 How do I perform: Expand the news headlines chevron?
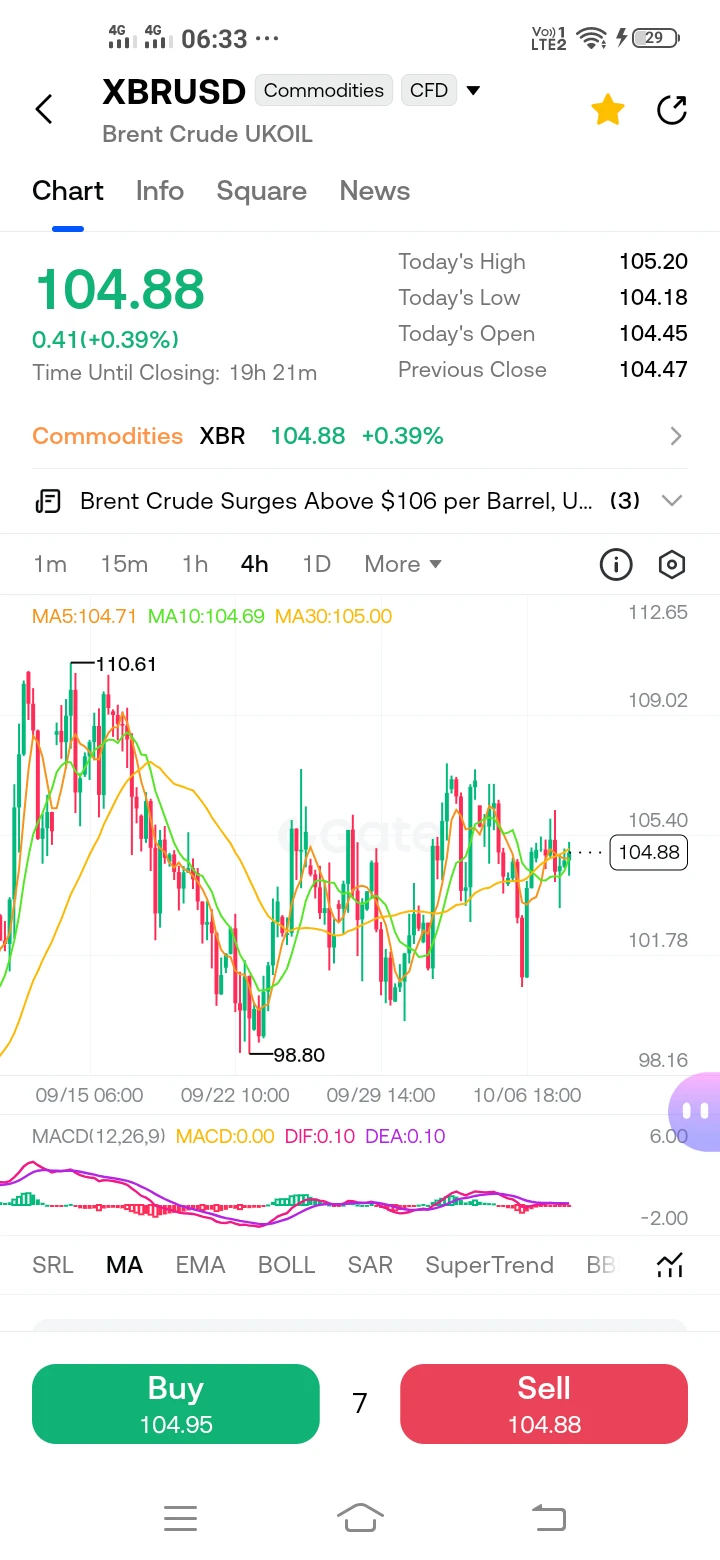tap(672, 501)
